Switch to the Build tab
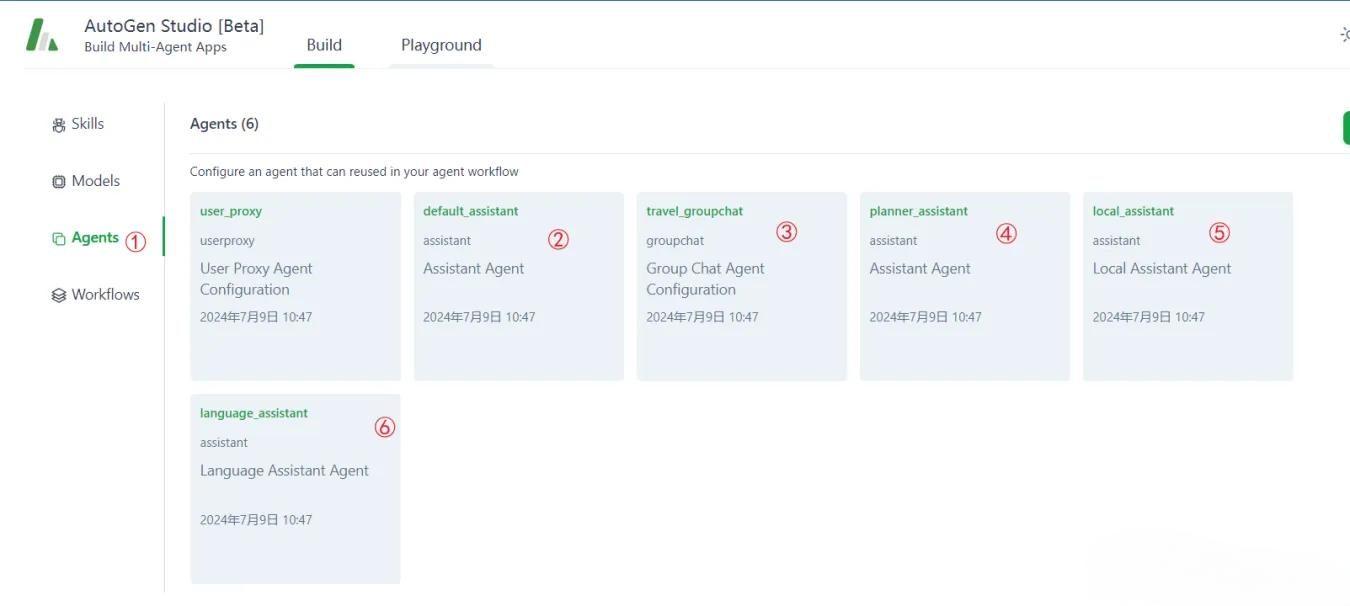This screenshot has width=1350, height=606. (324, 45)
